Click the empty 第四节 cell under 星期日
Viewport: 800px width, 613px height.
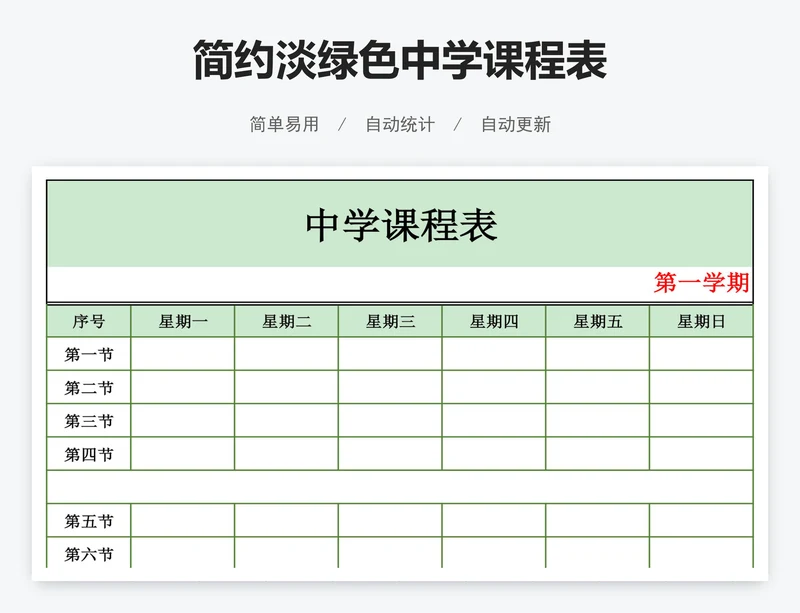click(701, 454)
